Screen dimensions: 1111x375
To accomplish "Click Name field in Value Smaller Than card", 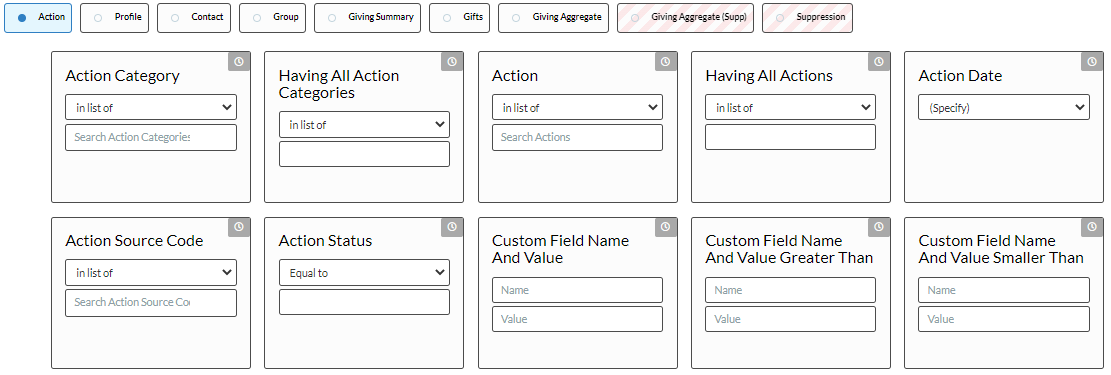I will [1004, 290].
